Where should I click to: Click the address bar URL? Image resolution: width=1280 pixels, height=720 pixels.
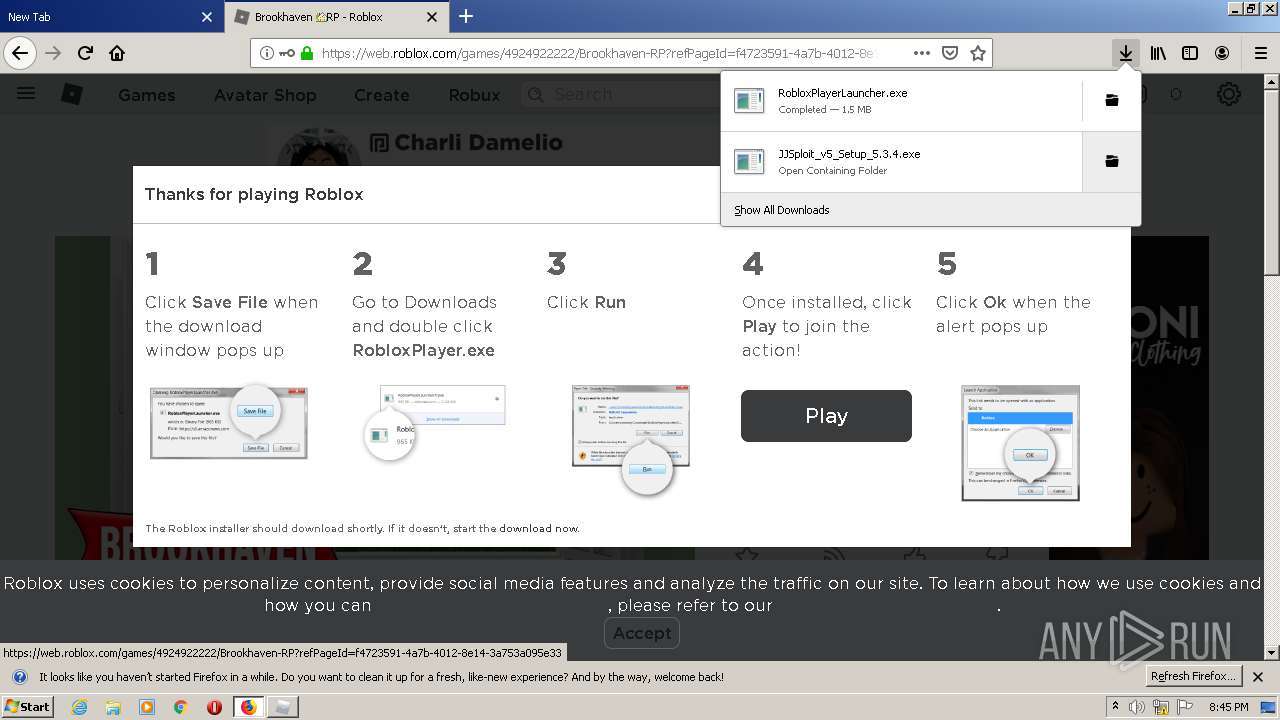(598, 53)
